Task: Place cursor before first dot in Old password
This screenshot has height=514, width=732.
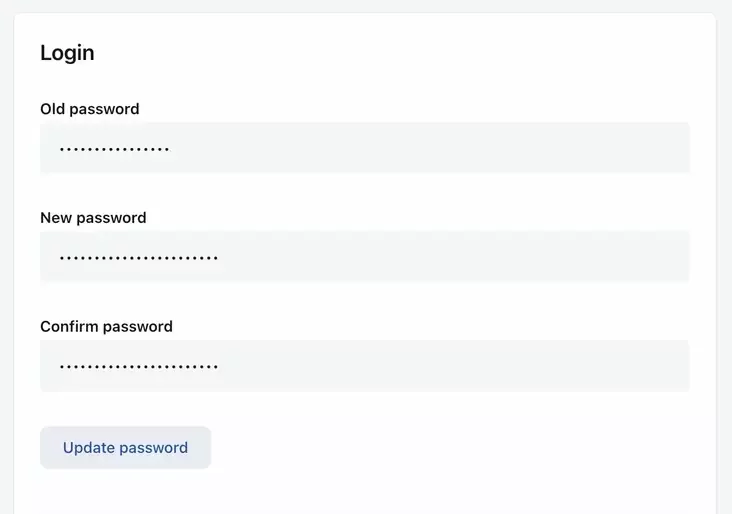Action: tap(57, 150)
